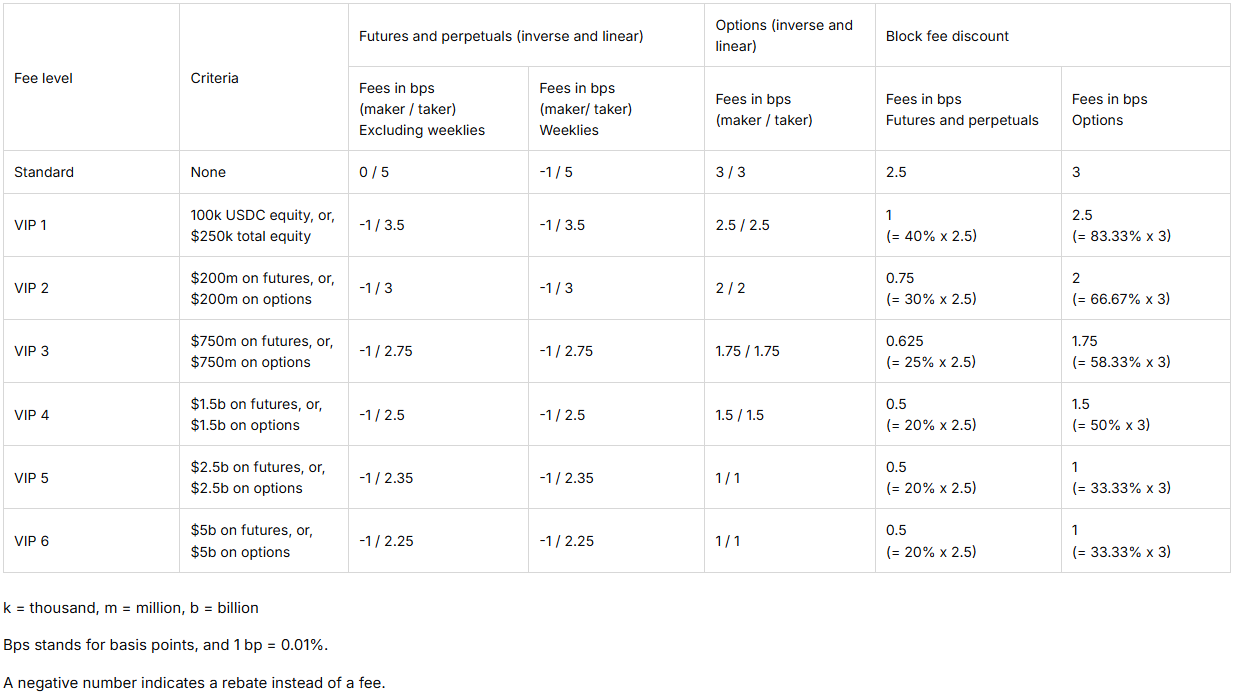The width and height of the screenshot is (1235, 694).
Task: Select the "Futures and perpetuals (inverse and linear)" header
Action: pyautogui.click(x=501, y=36)
